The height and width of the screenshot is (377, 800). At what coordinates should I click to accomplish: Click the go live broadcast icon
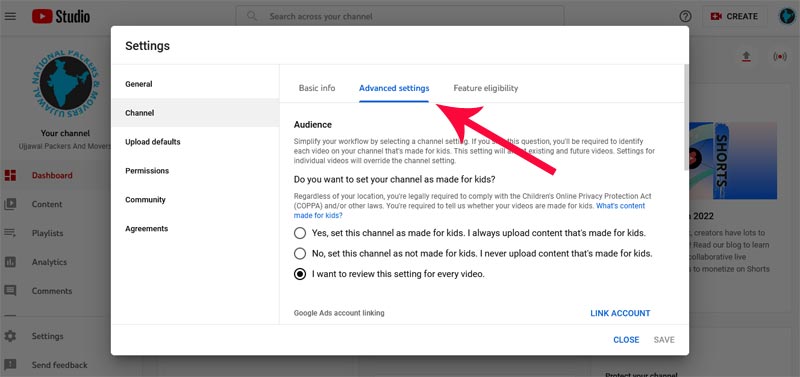tap(780, 57)
